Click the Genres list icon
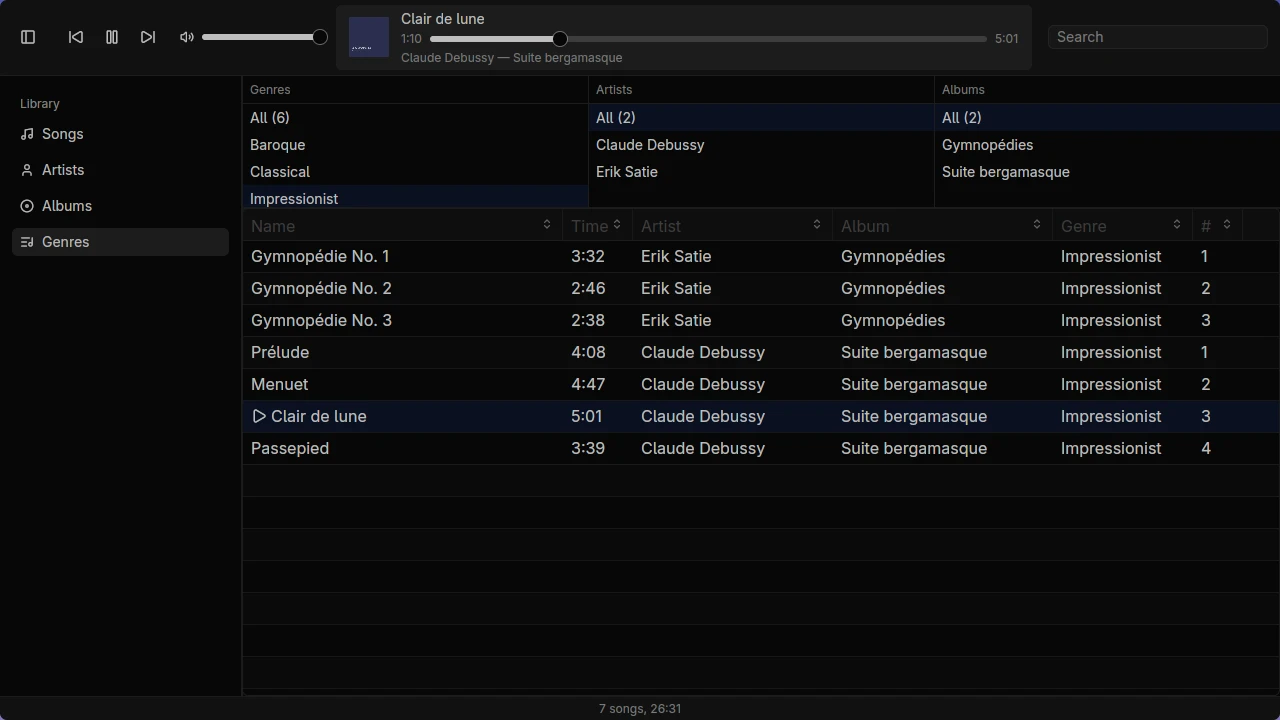The height and width of the screenshot is (720, 1280). click(x=27, y=242)
